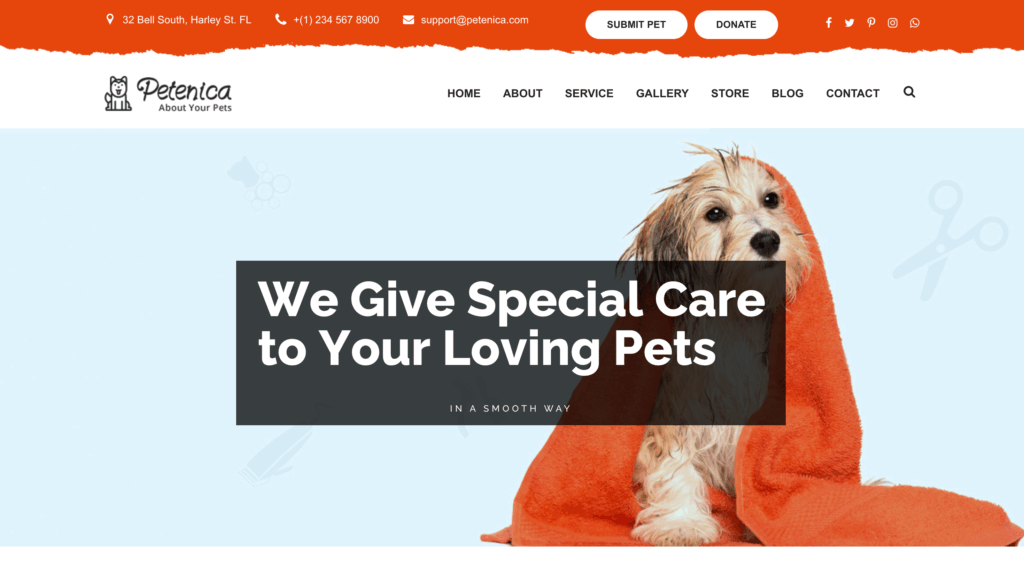Open the Facebook social icon
Image resolution: width=1024 pixels, height=580 pixels.
pyautogui.click(x=828, y=23)
